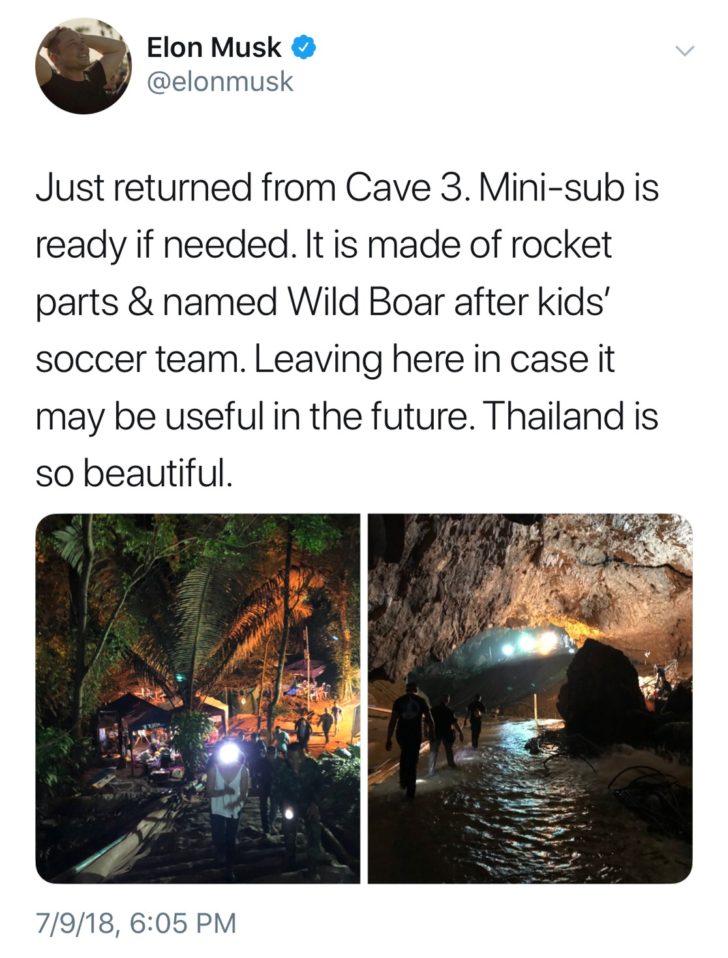
Task: Click the @elonmusk handle
Action: [220, 82]
